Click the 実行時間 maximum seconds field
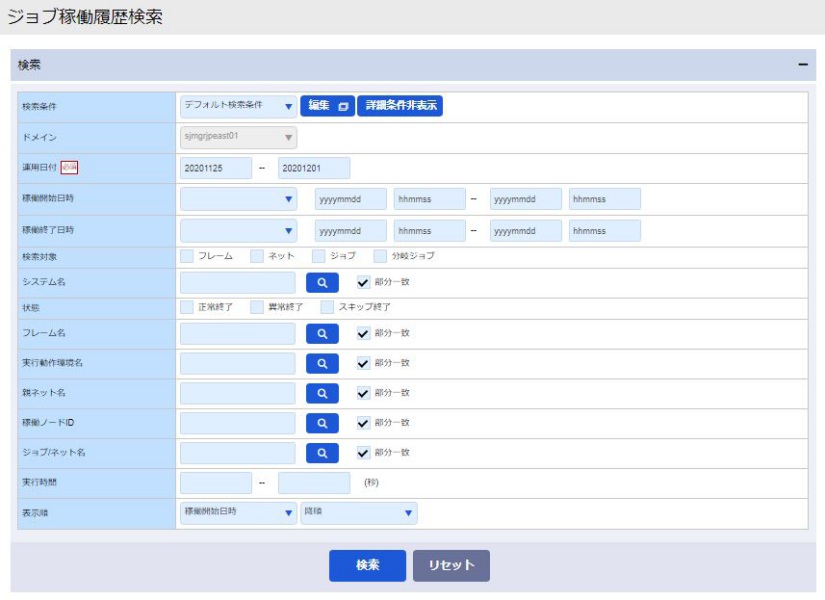The height and width of the screenshot is (600, 825). click(314, 483)
